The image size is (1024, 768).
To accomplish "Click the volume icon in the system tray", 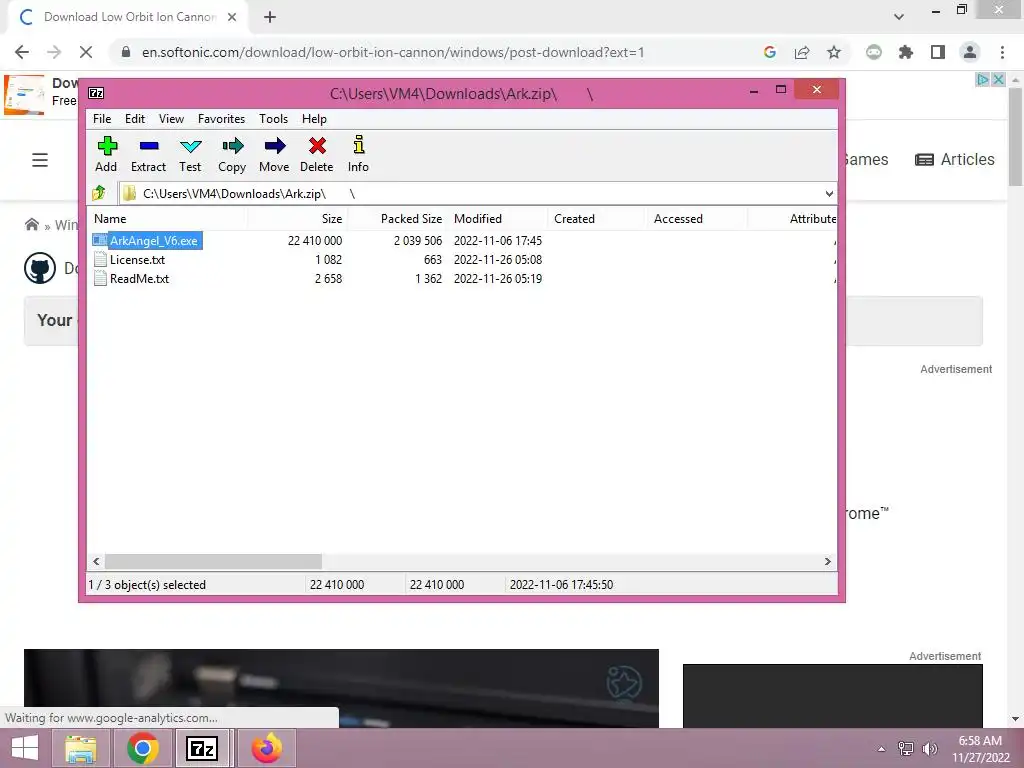I will point(930,749).
